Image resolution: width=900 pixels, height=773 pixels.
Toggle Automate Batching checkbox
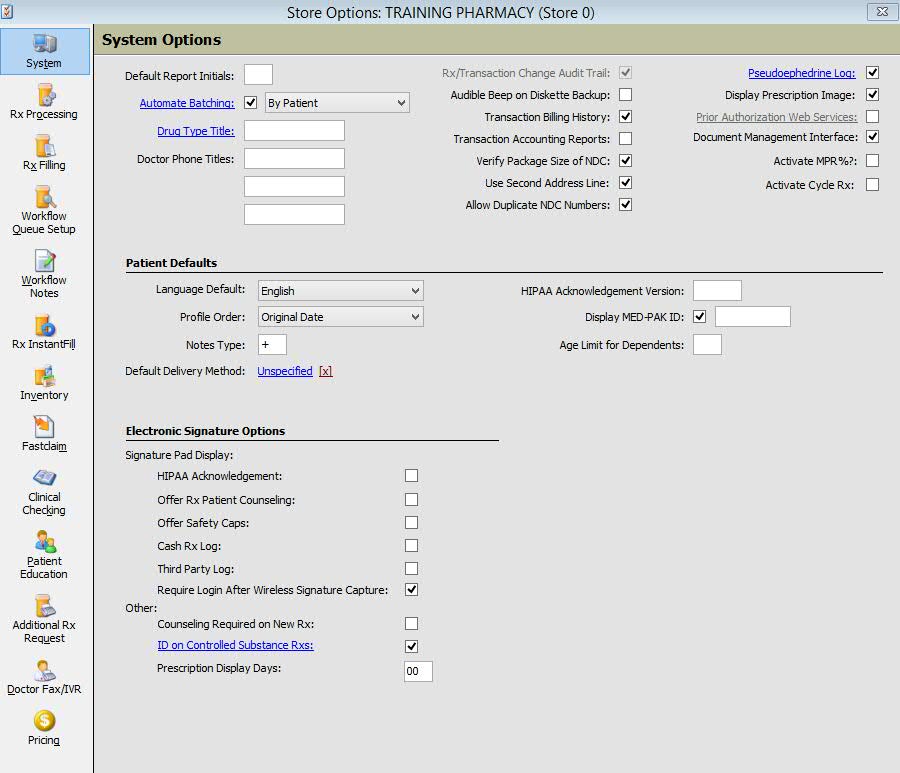(250, 103)
